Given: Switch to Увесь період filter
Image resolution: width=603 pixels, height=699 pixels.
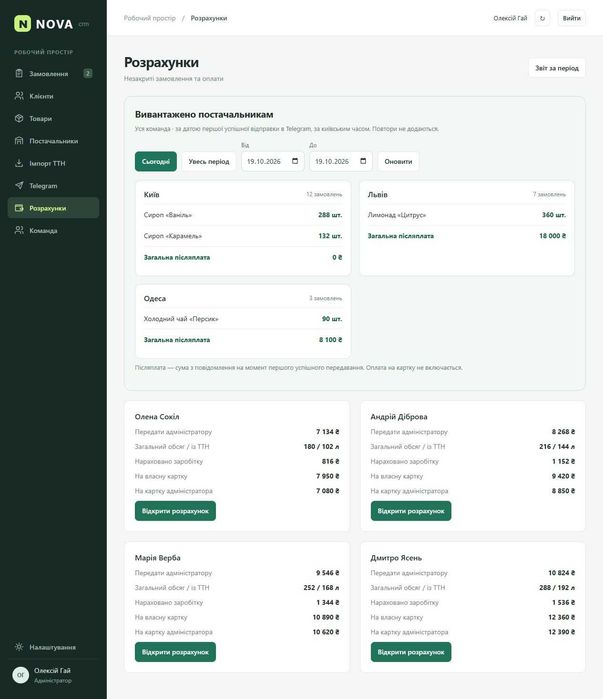Looking at the screenshot, I should coord(209,161).
